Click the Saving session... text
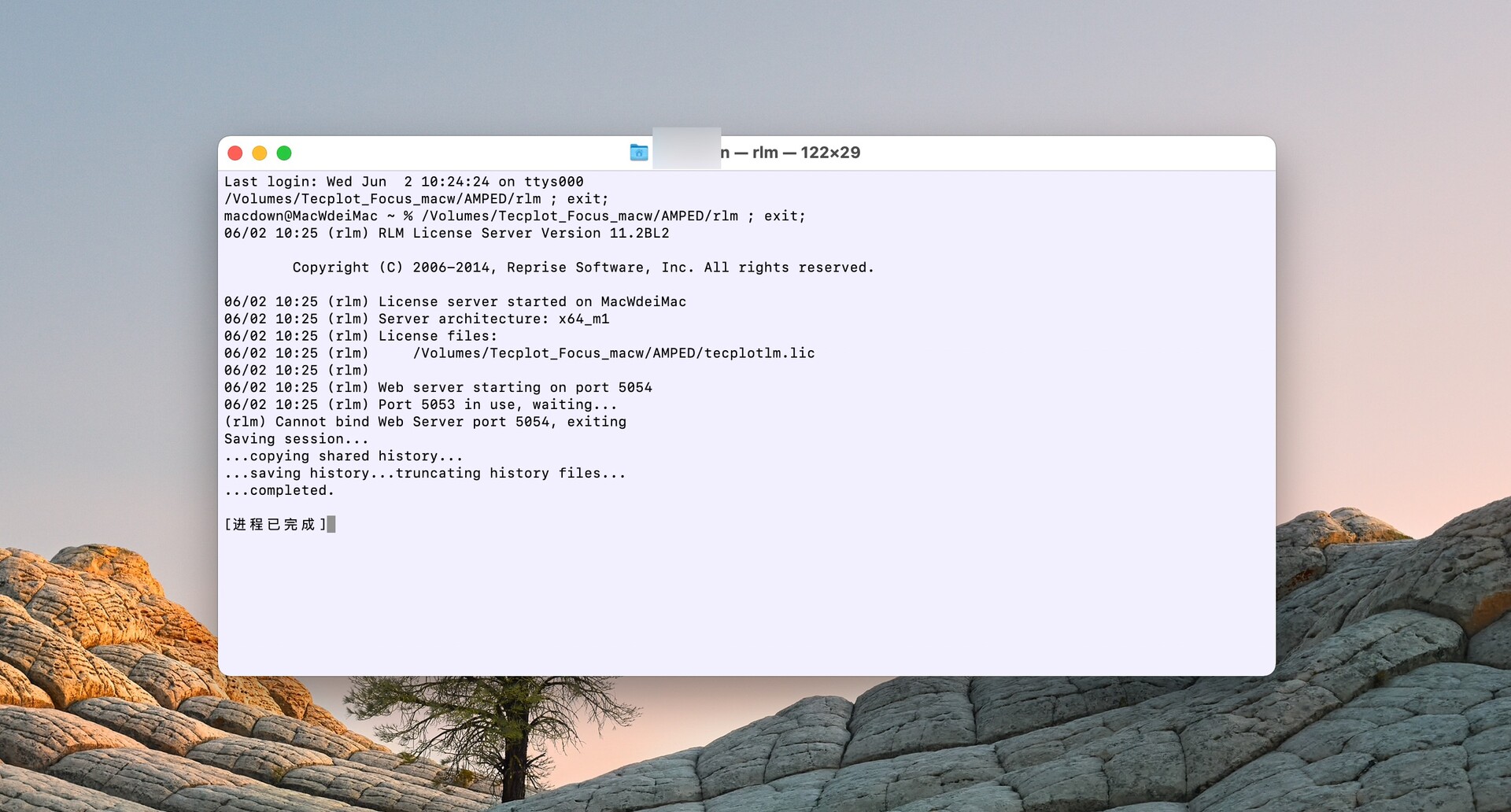Viewport: 1511px width, 812px height. [296, 438]
